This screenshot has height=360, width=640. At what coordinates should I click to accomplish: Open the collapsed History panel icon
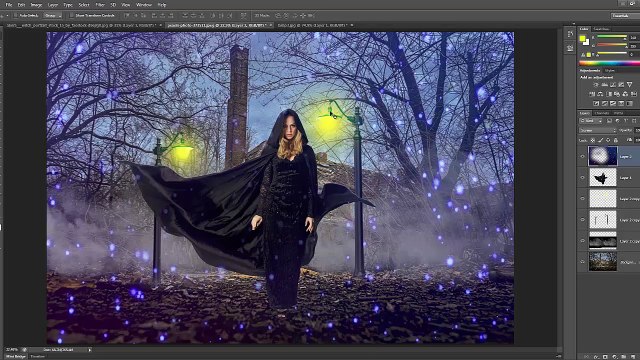pos(570,35)
